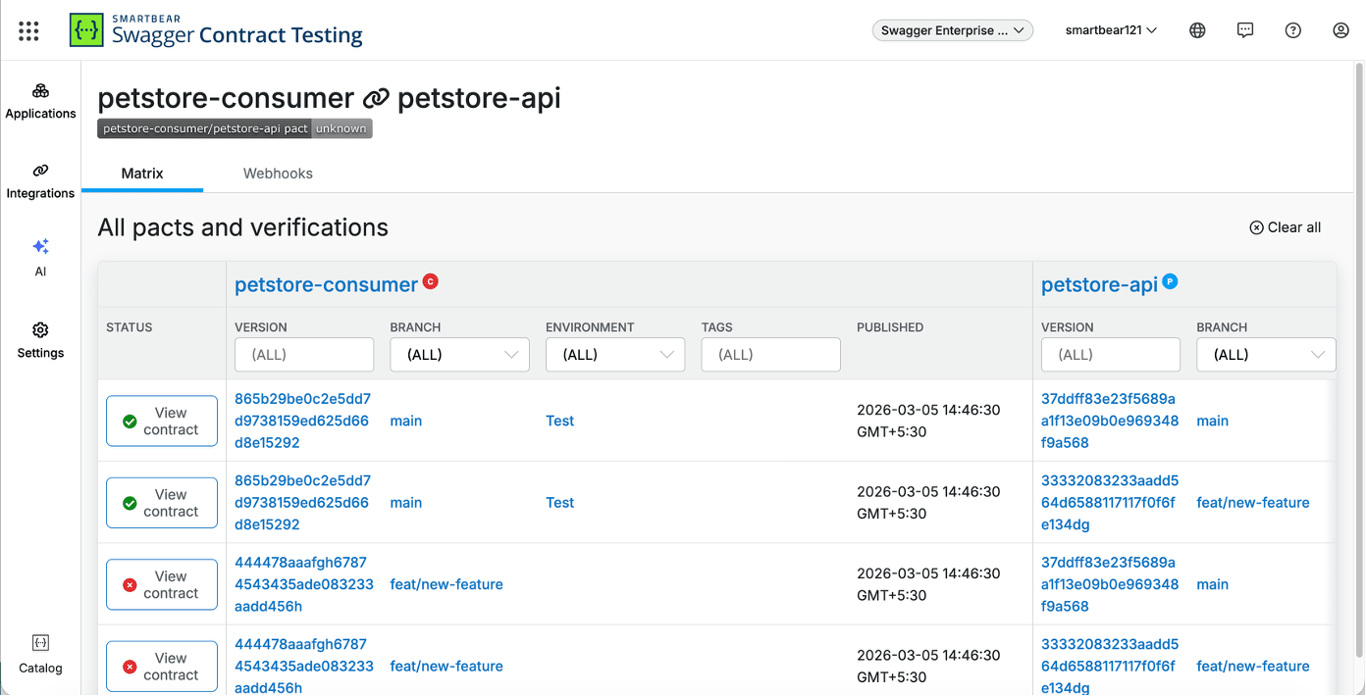1366x696 pixels.
Task: Open consumer version 444478aa in third row
Action: pos(304,585)
